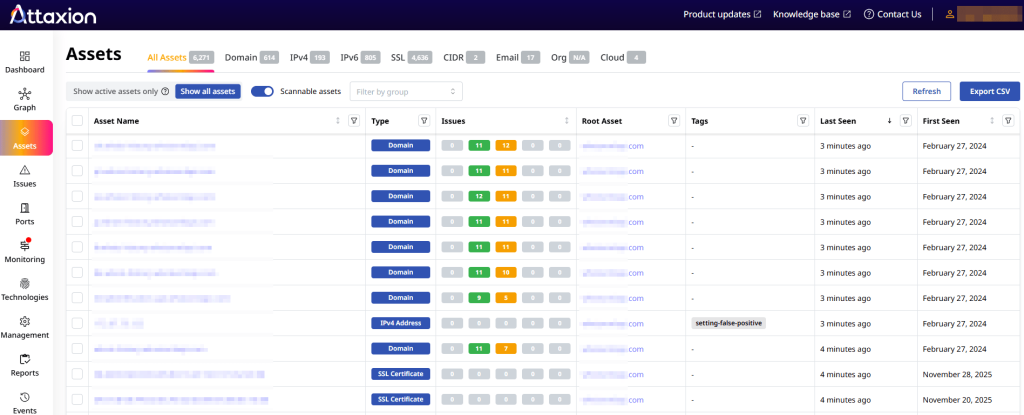Open the Root Asset column filter
The width and height of the screenshot is (1024, 415).
(674, 121)
